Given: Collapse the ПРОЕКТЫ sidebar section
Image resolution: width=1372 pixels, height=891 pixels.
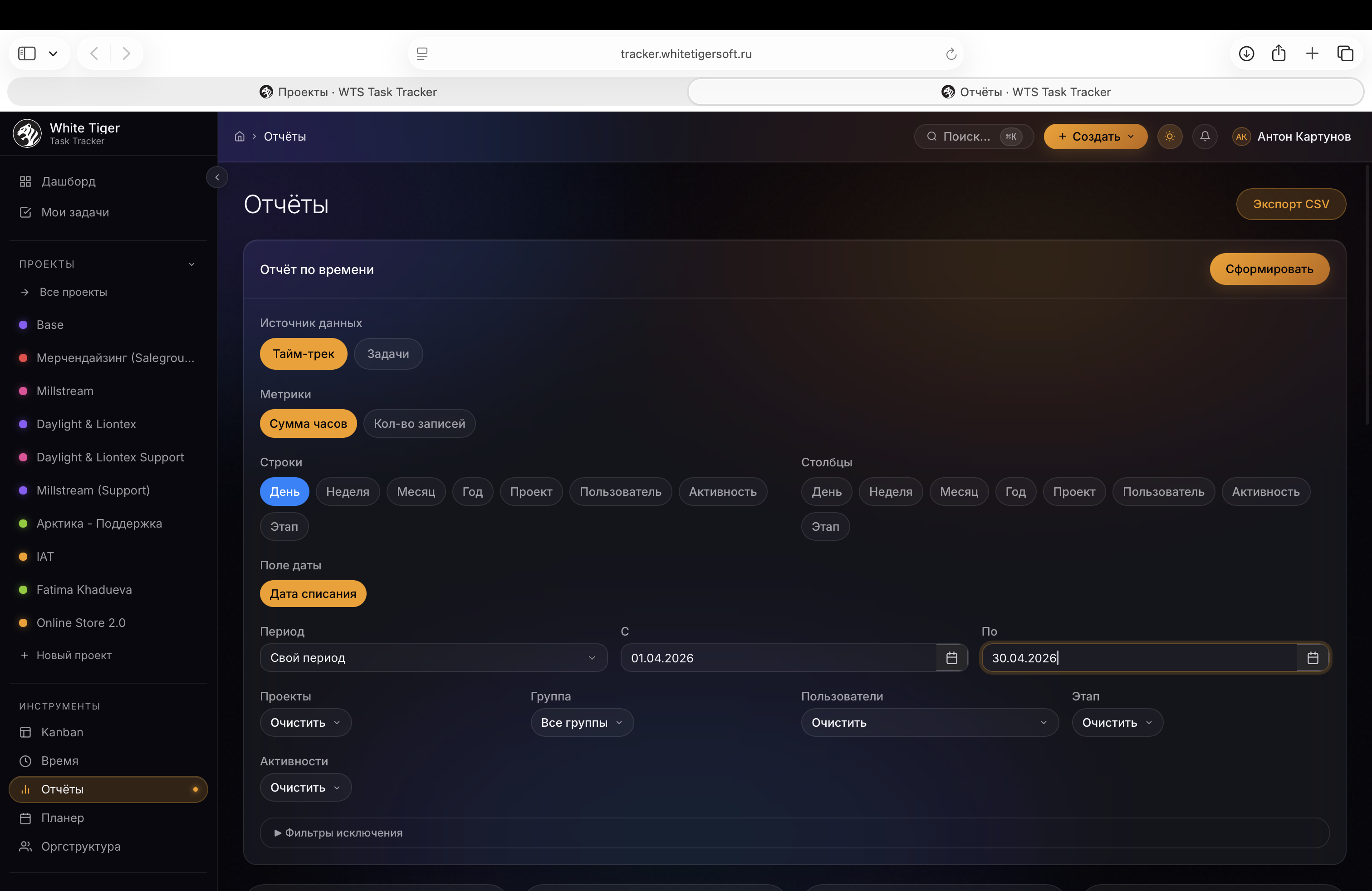Looking at the screenshot, I should click(191, 264).
